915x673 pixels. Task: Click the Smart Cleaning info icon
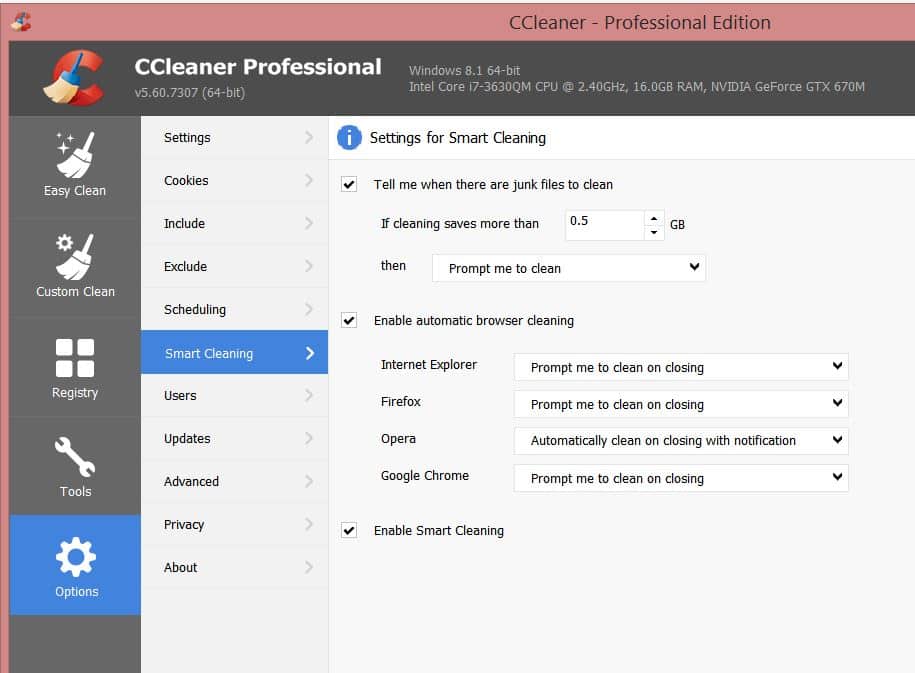[x=348, y=138]
